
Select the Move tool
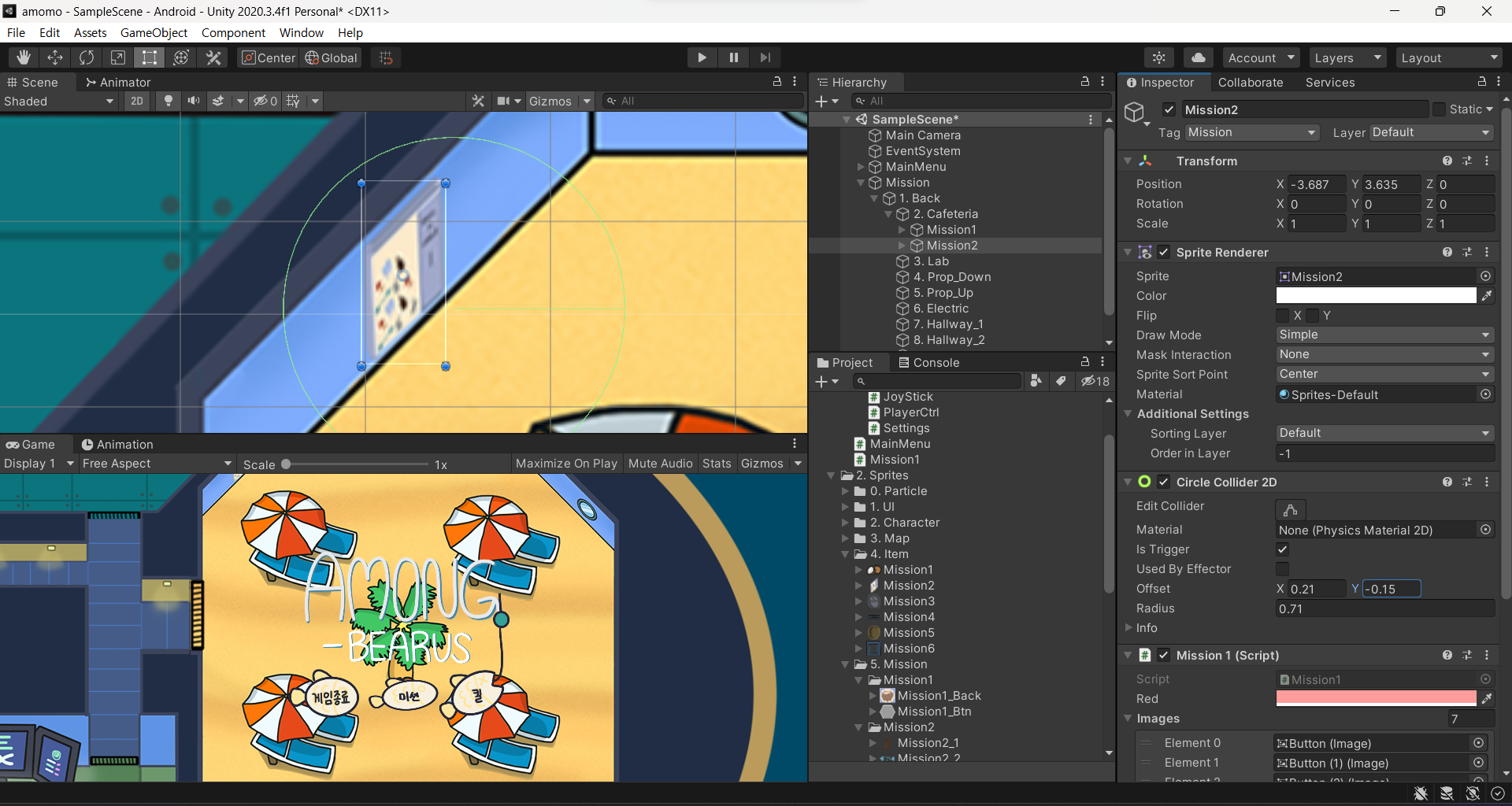point(55,57)
